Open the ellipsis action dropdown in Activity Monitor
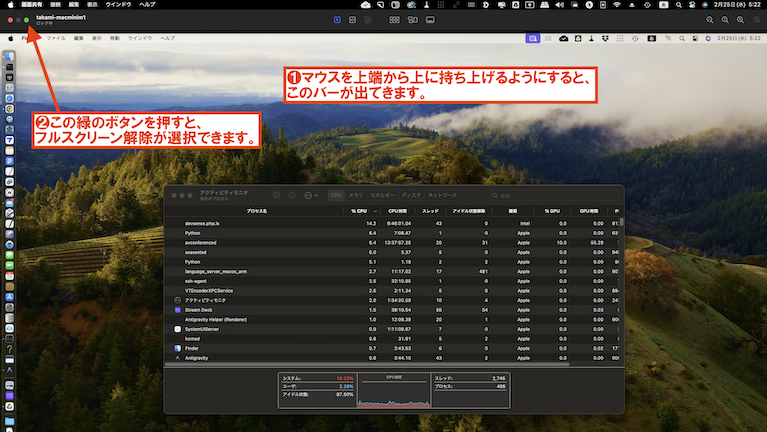767x432 pixels. [x=311, y=195]
